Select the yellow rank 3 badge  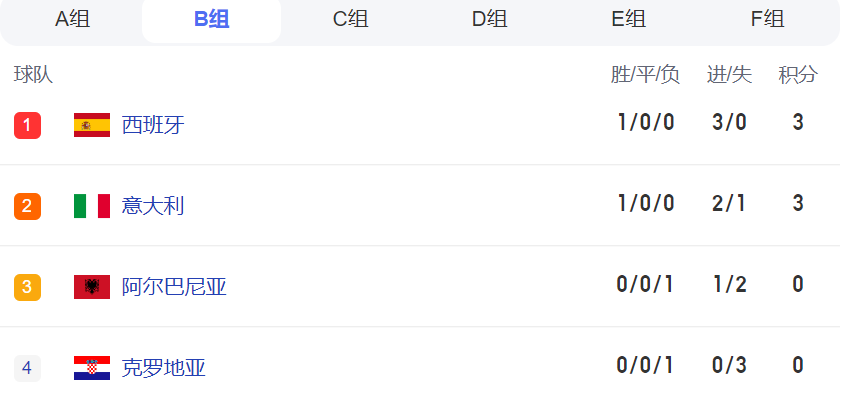click(x=27, y=287)
